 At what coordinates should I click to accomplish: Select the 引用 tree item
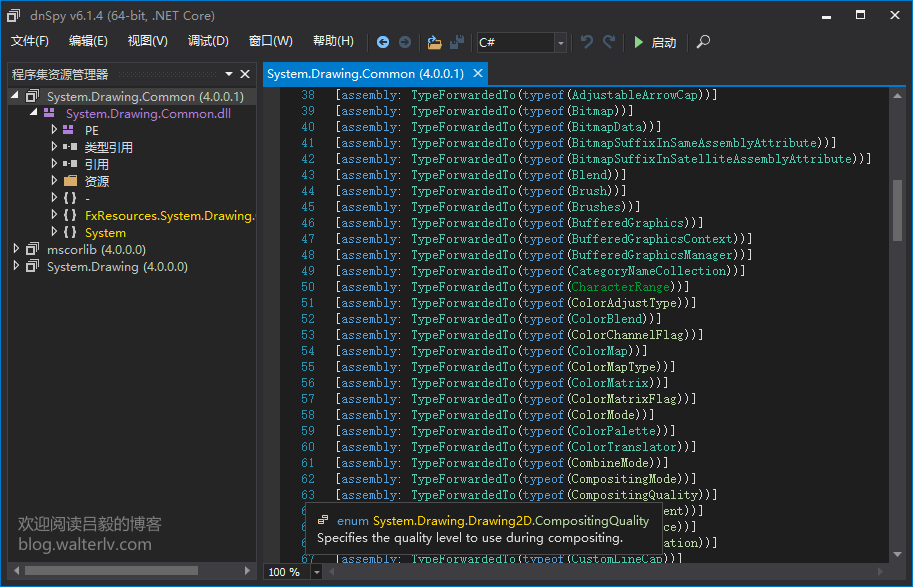click(x=96, y=164)
